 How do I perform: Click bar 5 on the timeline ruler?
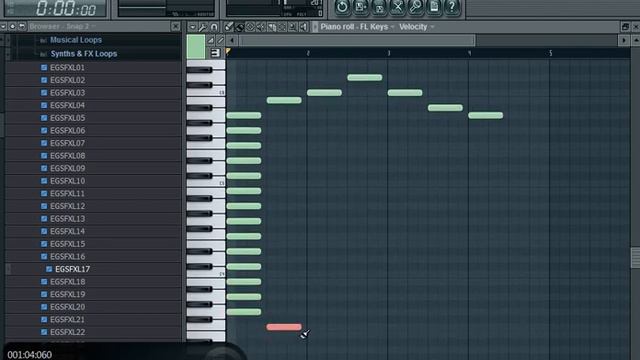click(x=550, y=53)
